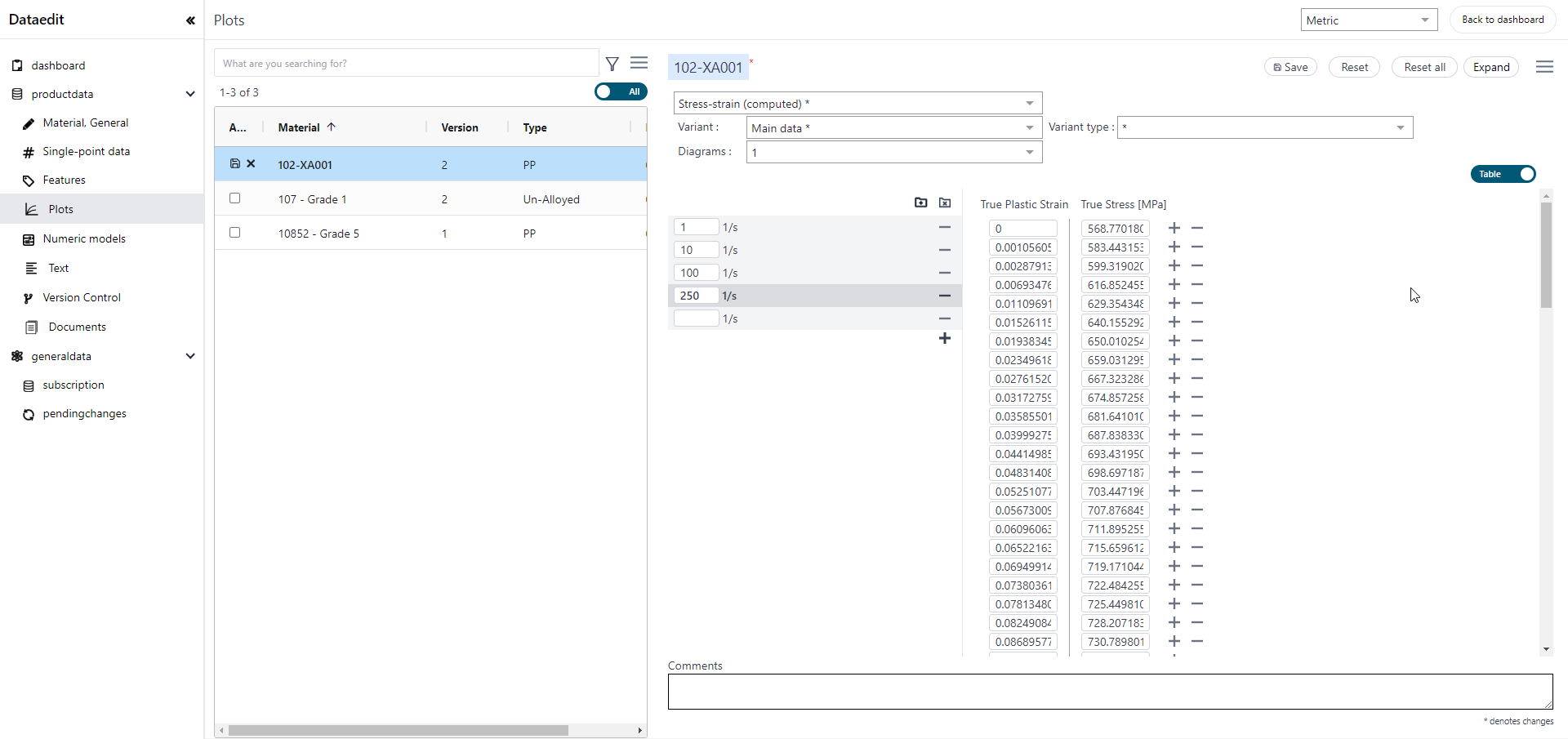Click the save icon on 102-XA001 row
Image resolution: width=1568 pixels, height=739 pixels.
tap(235, 163)
